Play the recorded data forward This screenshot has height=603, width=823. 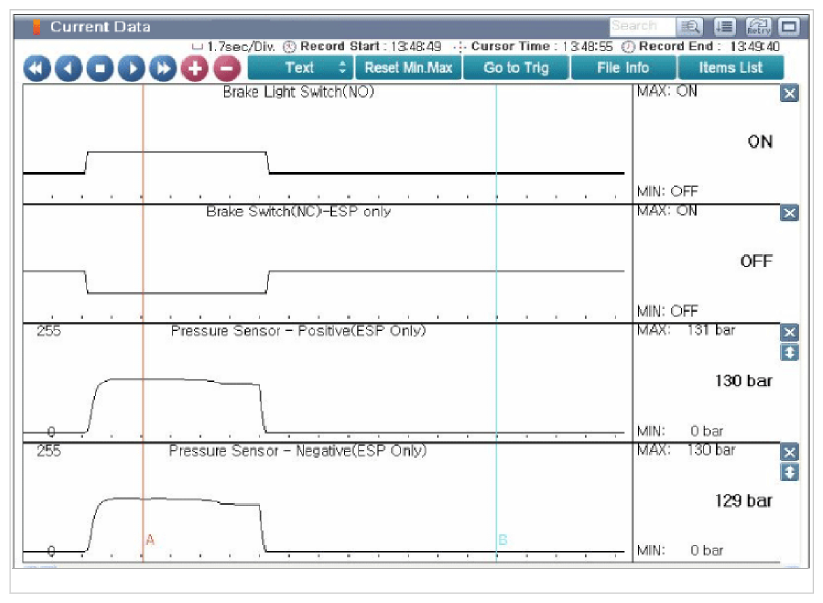point(131,68)
